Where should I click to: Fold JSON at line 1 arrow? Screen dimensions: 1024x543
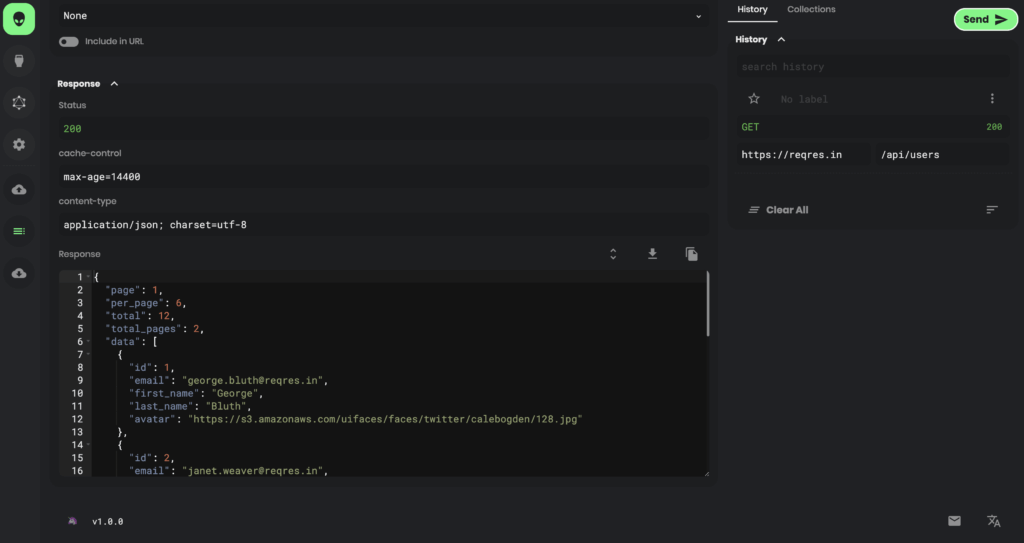(x=88, y=277)
